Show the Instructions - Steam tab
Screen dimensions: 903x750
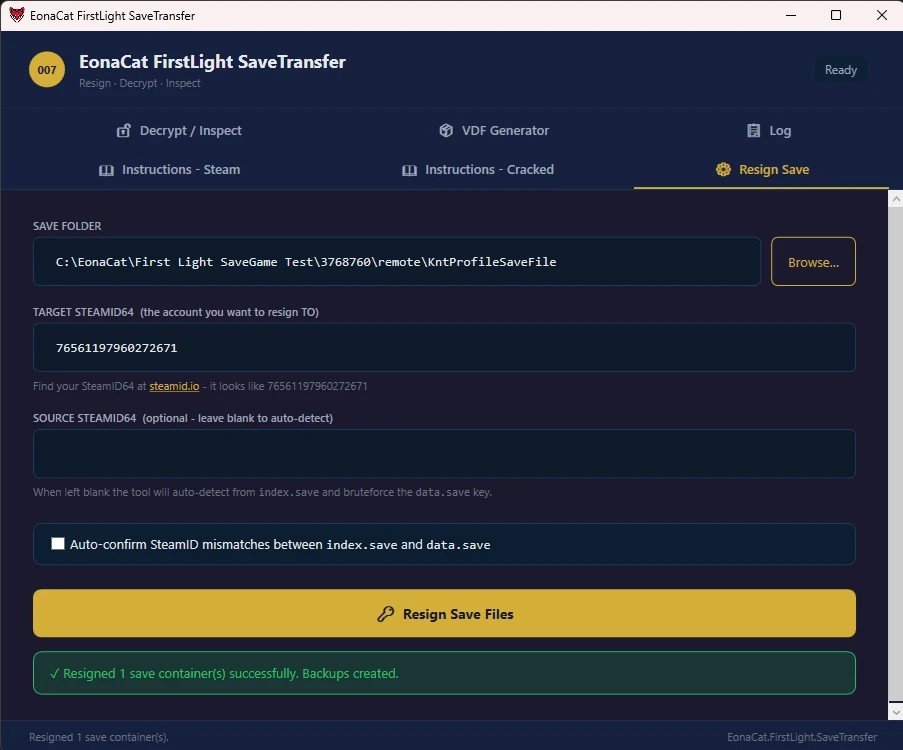point(169,170)
